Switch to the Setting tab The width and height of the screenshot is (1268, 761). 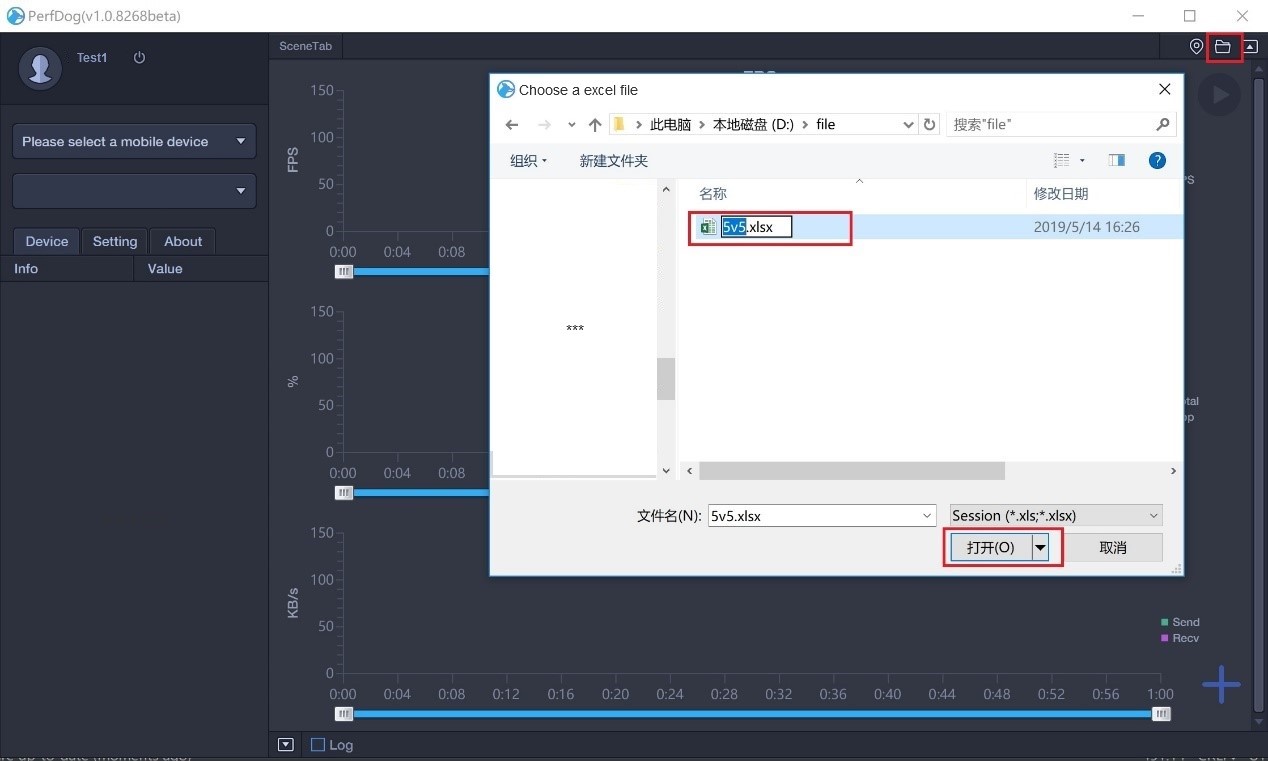coord(114,241)
